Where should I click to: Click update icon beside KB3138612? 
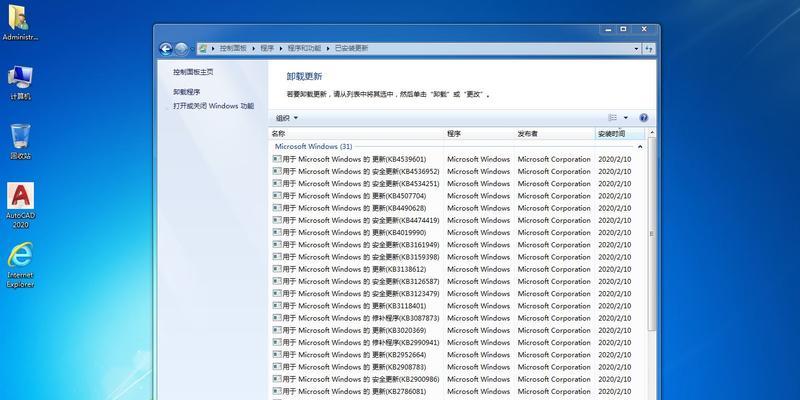pos(277,269)
